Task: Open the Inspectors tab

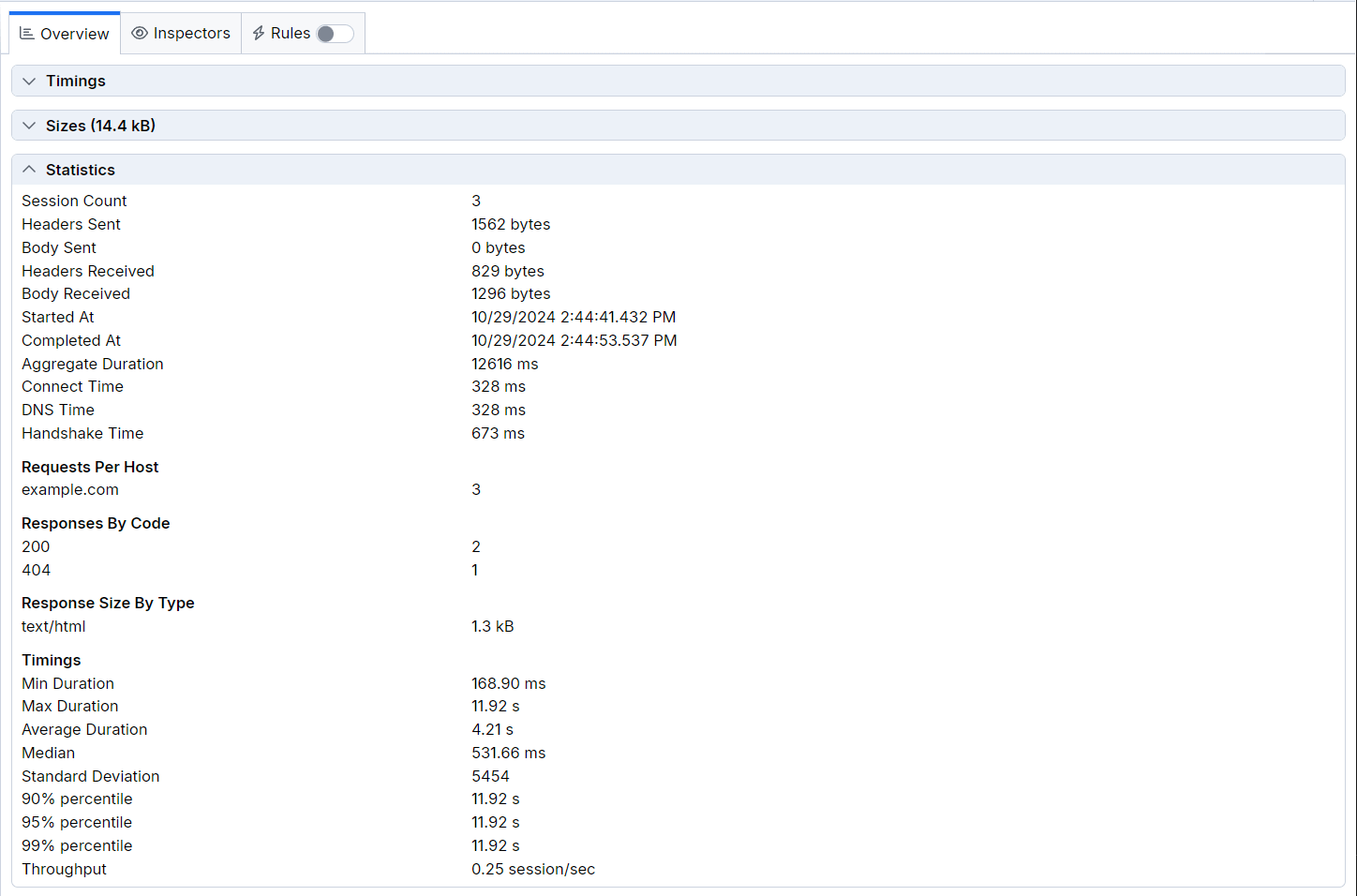Action: 181,34
